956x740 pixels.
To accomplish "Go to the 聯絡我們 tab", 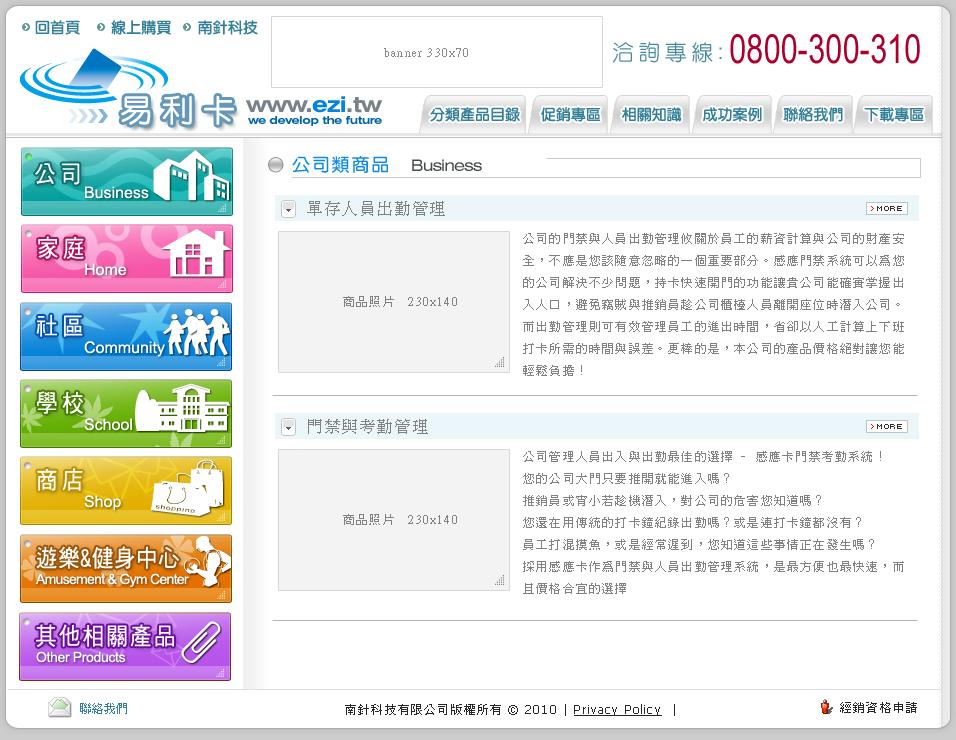I will (x=813, y=115).
